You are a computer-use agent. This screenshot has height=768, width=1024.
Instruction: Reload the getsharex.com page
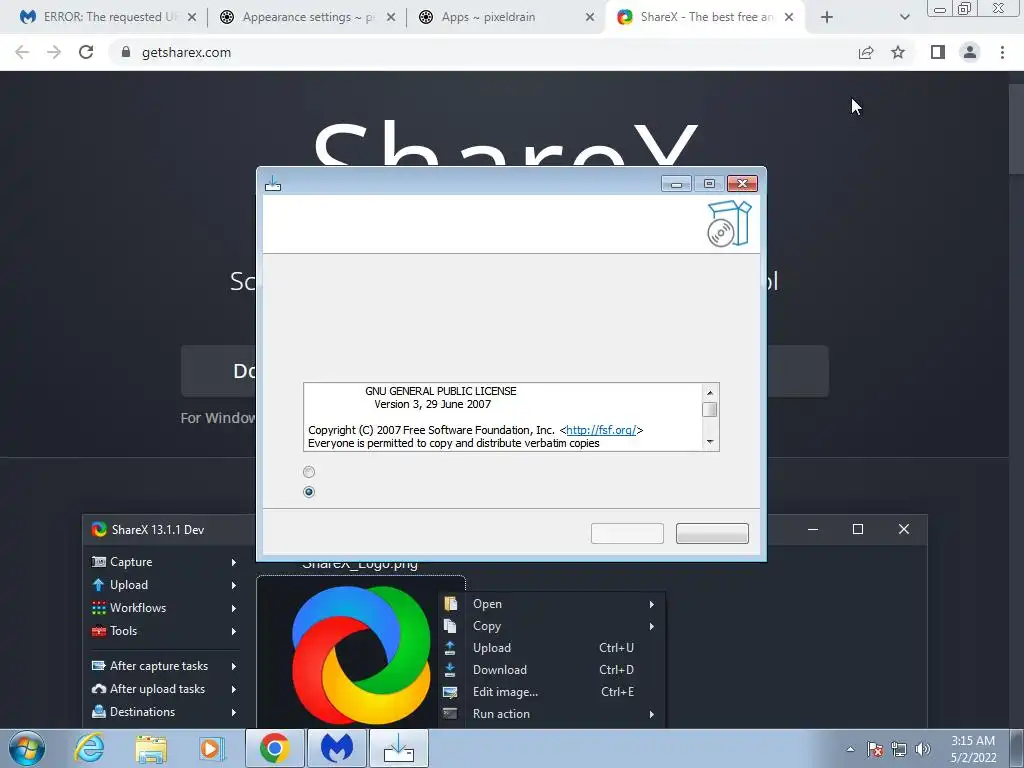[x=86, y=52]
